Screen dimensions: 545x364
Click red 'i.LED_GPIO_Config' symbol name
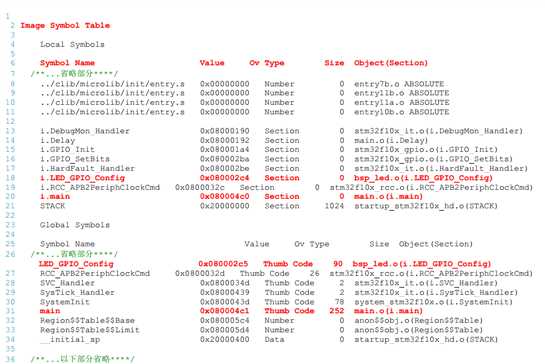pos(82,178)
